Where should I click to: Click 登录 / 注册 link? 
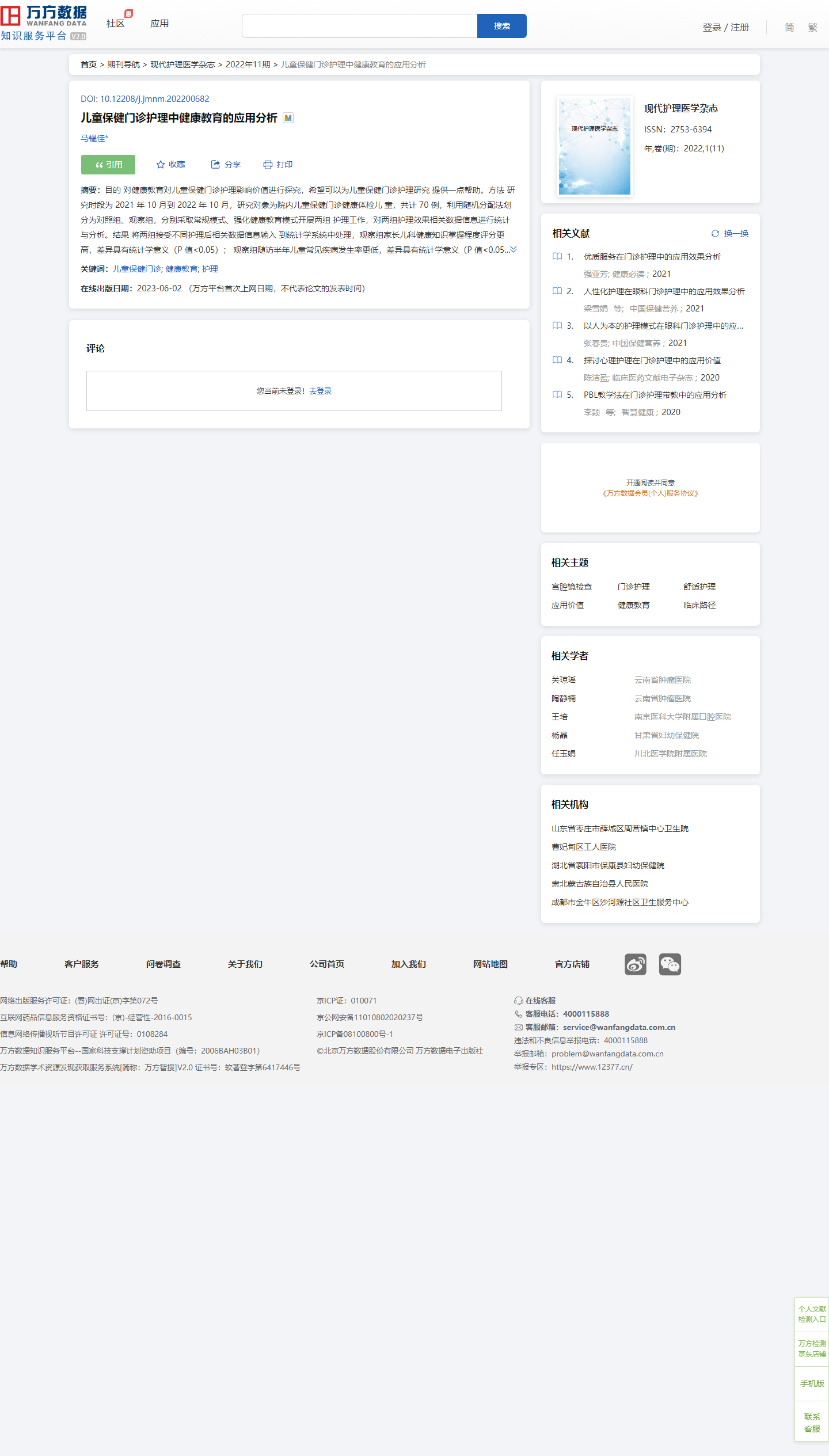726,27
